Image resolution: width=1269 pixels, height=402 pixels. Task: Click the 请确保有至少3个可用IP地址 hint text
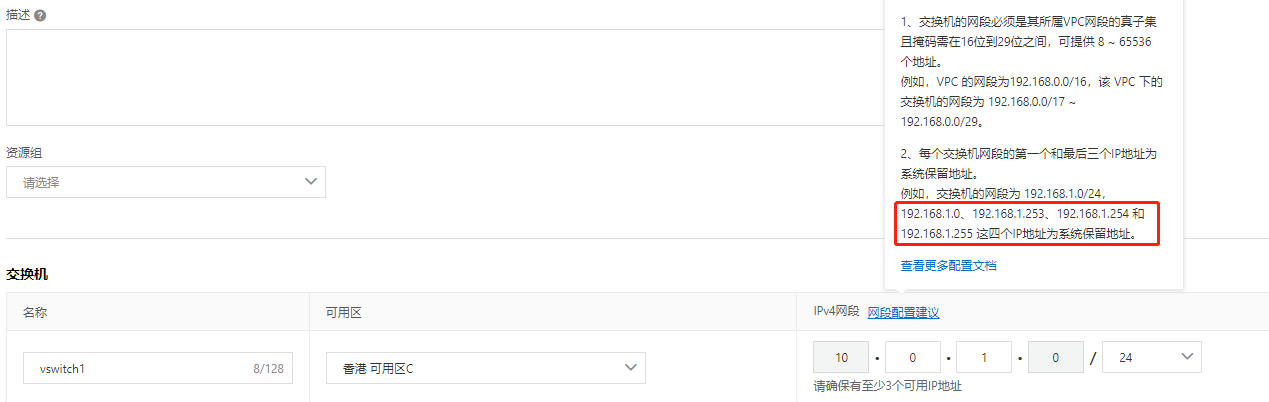887,386
